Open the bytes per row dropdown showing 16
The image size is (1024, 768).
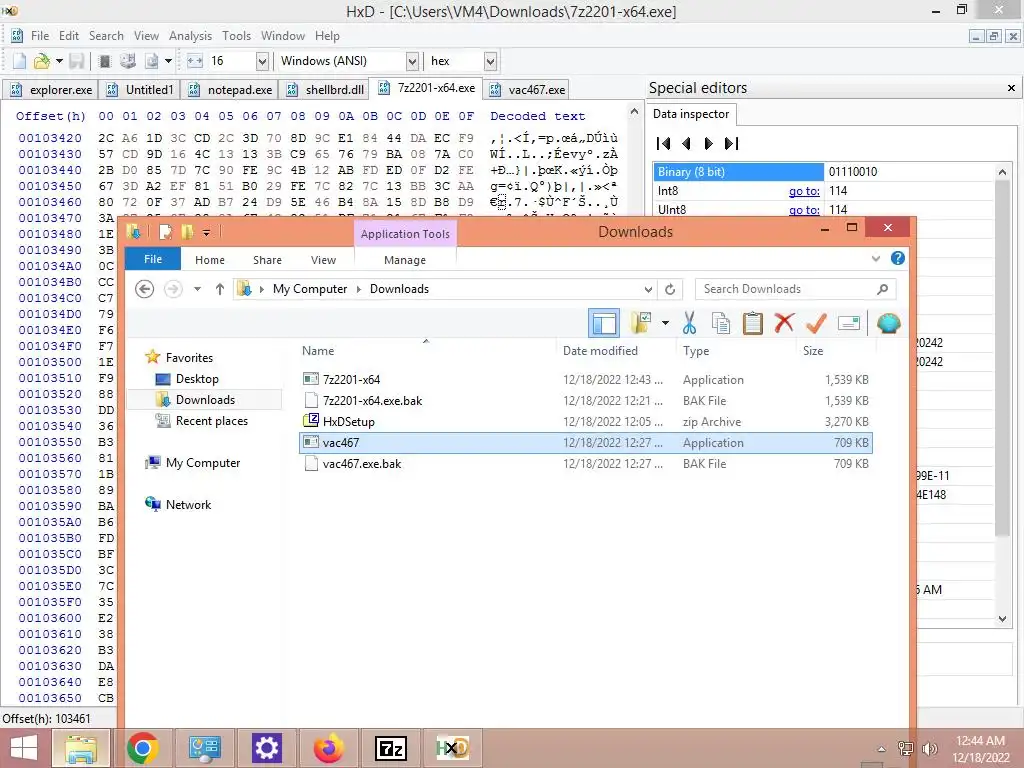pos(262,61)
